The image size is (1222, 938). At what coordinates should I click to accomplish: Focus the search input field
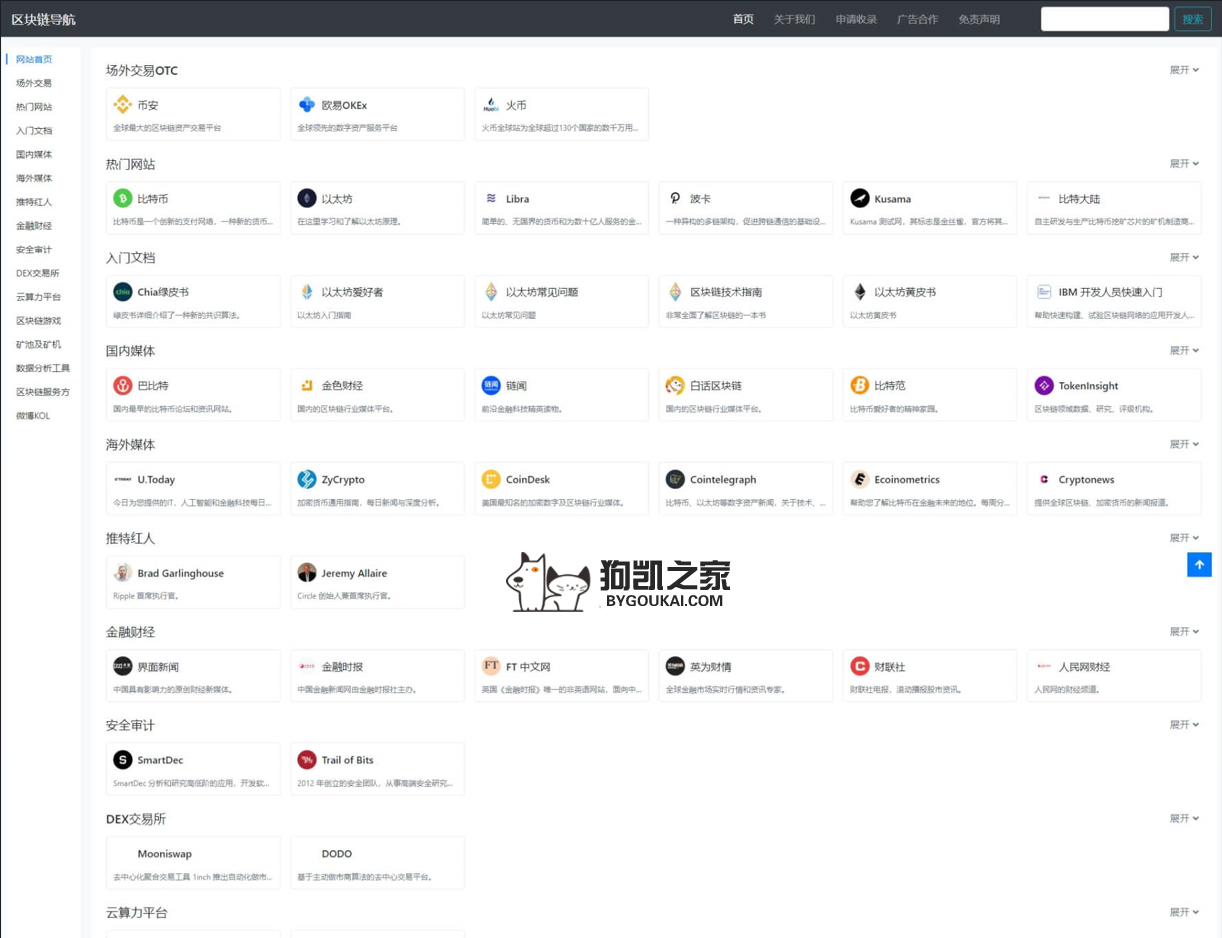pos(1104,19)
